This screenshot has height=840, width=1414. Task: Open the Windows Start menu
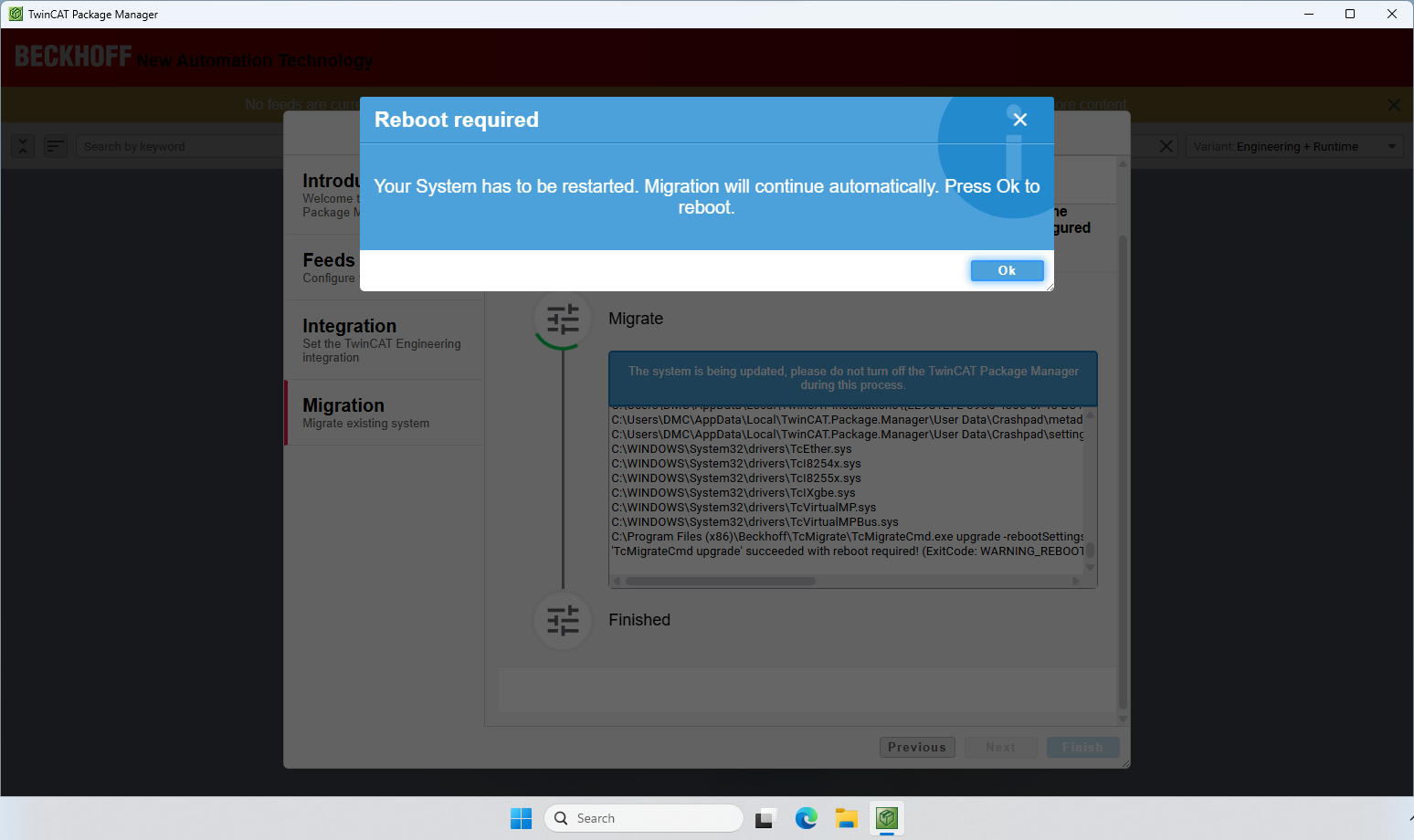[x=521, y=818]
